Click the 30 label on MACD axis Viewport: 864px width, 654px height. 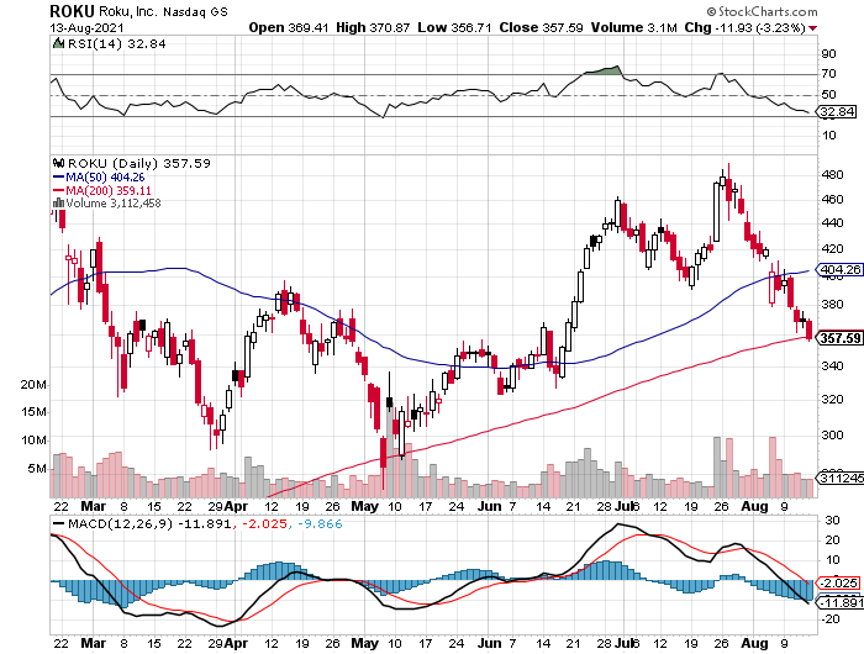(x=832, y=520)
